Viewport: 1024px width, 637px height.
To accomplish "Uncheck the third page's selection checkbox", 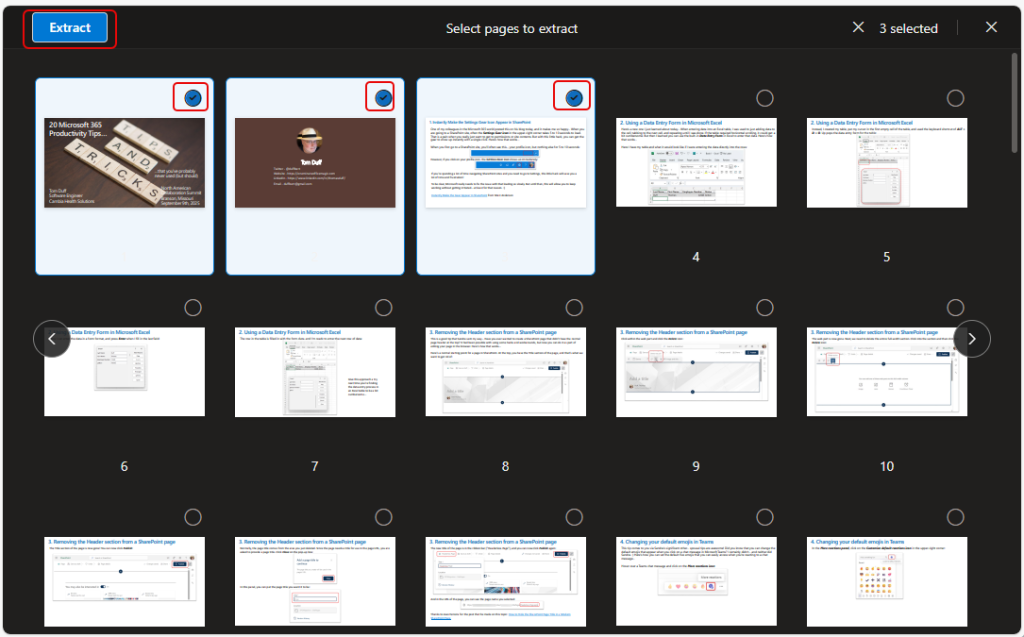I will [x=574, y=98].
